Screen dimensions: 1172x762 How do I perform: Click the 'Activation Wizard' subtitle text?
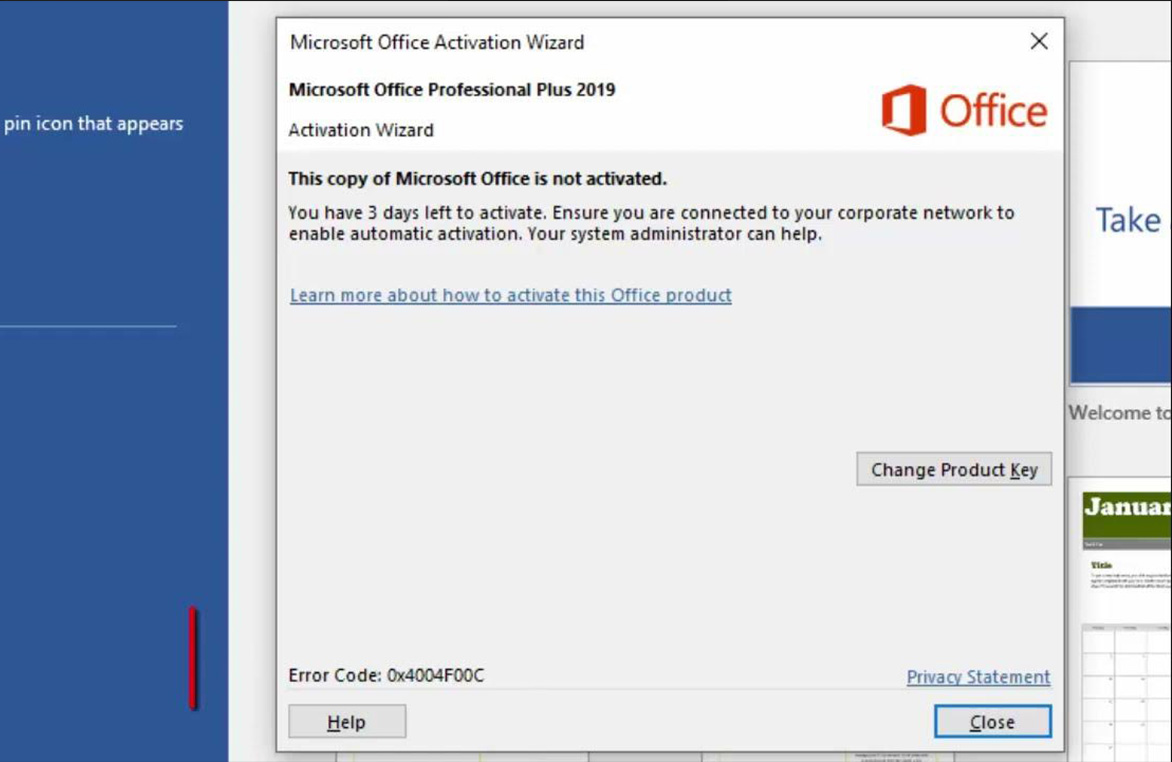(x=361, y=130)
